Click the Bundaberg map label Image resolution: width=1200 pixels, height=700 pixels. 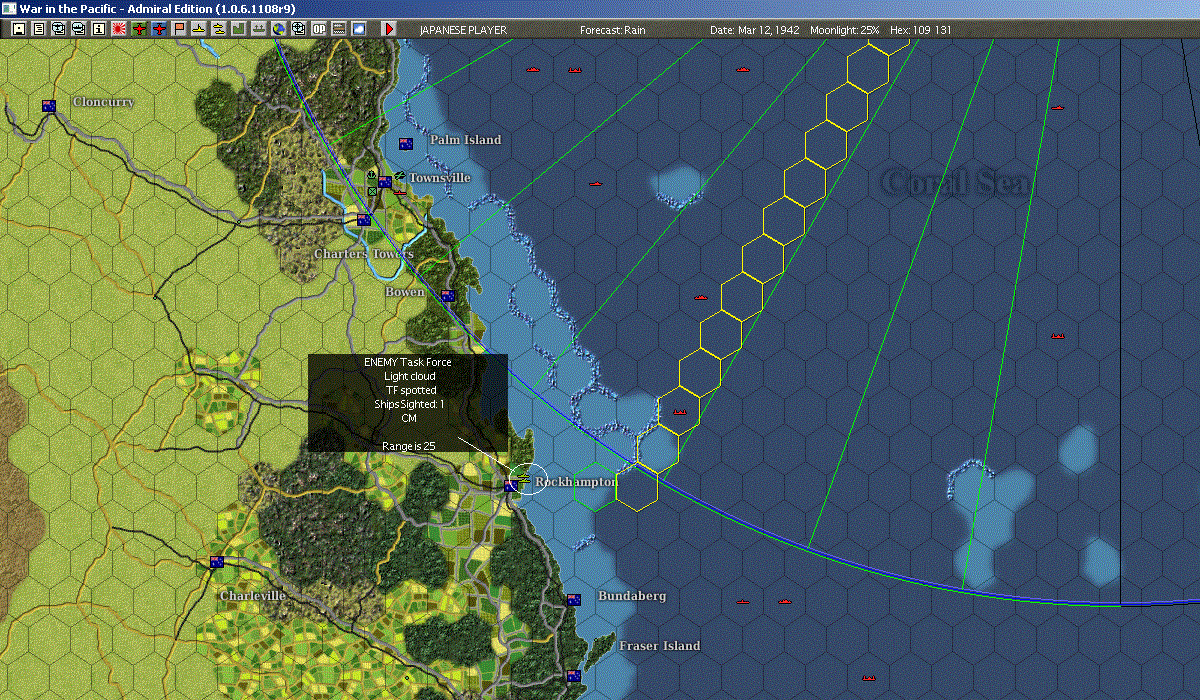632,596
